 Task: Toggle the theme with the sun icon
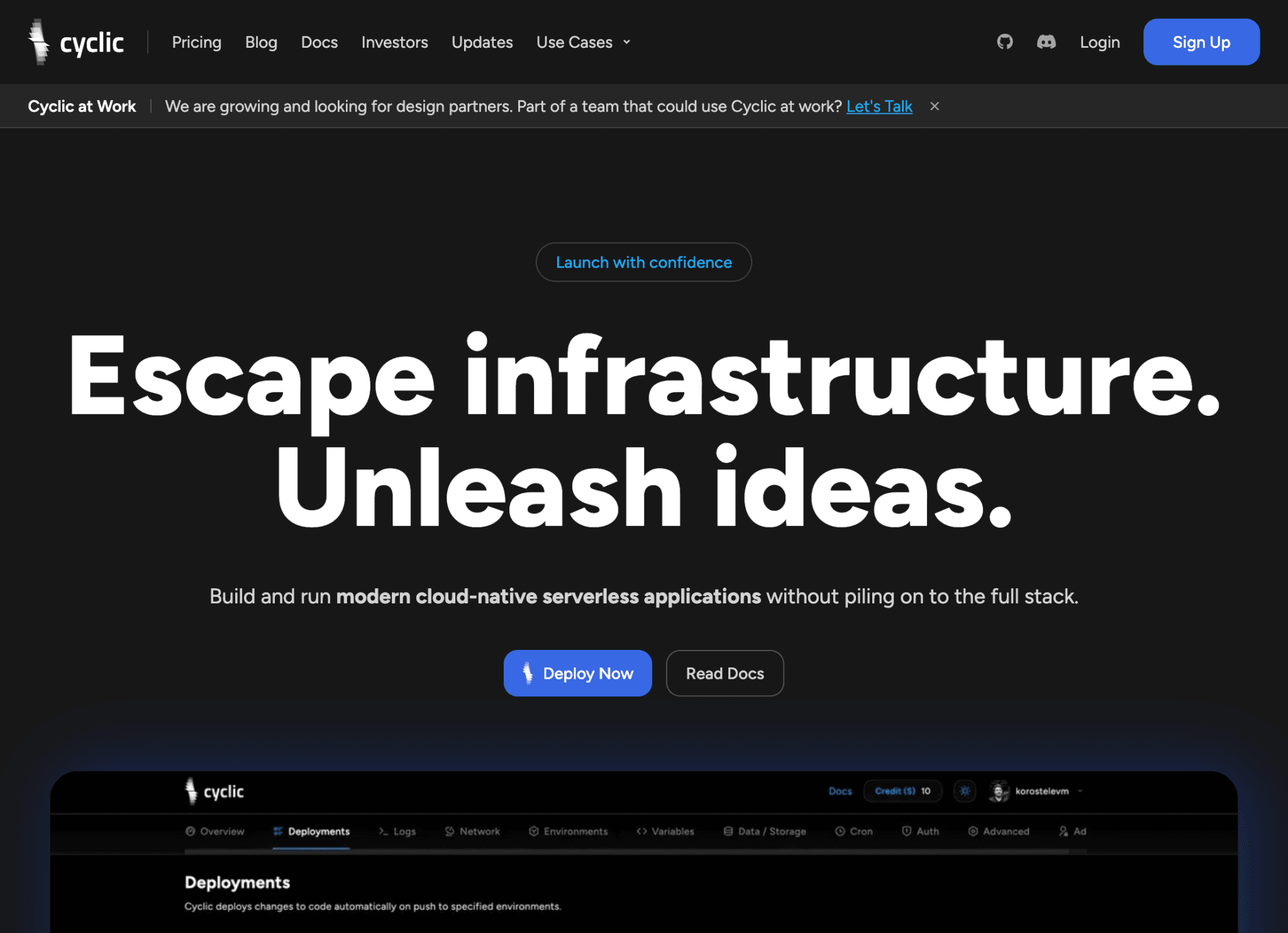[x=965, y=791]
